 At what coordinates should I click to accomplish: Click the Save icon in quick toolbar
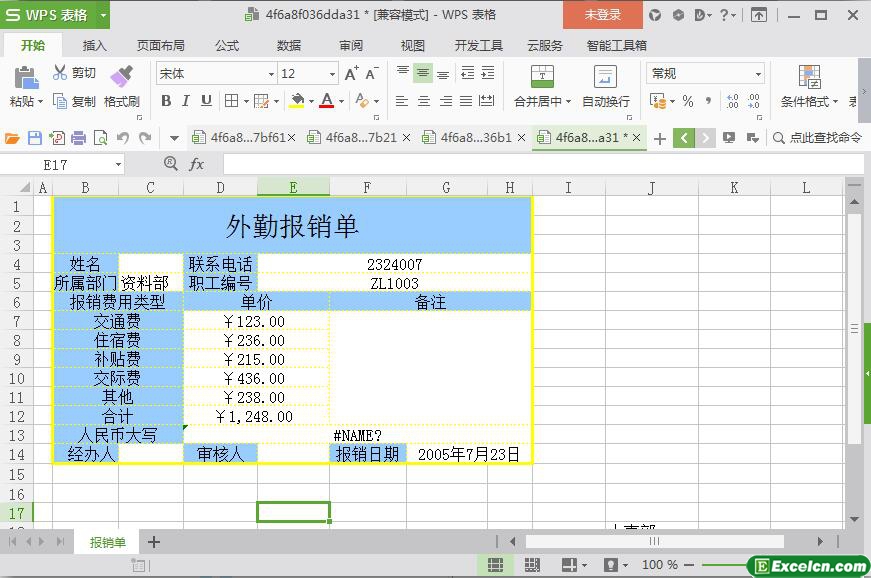[x=35, y=138]
